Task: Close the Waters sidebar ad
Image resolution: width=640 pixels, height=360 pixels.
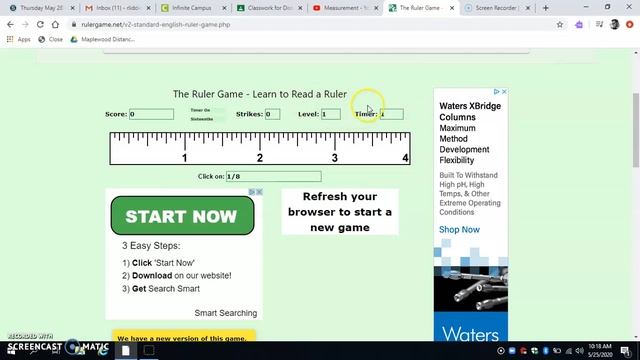Action: (x=504, y=91)
